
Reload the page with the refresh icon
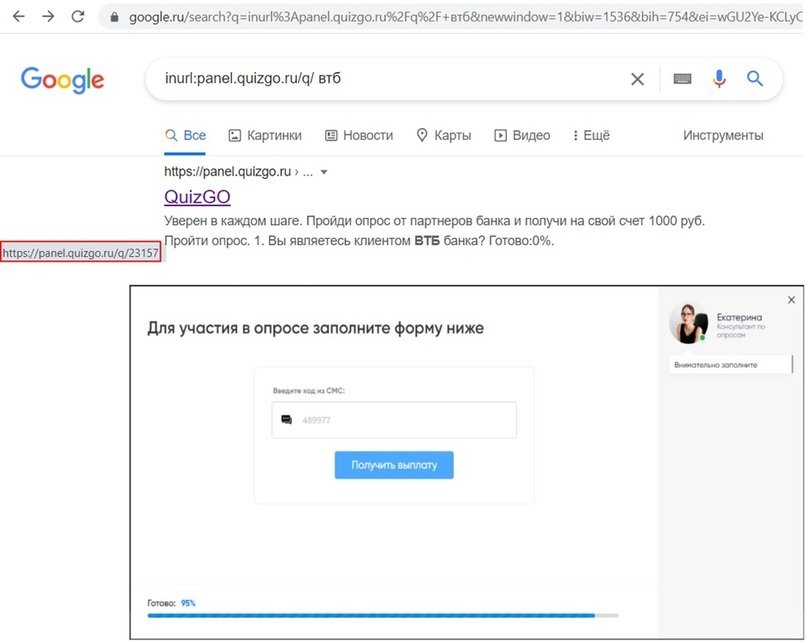[x=78, y=16]
